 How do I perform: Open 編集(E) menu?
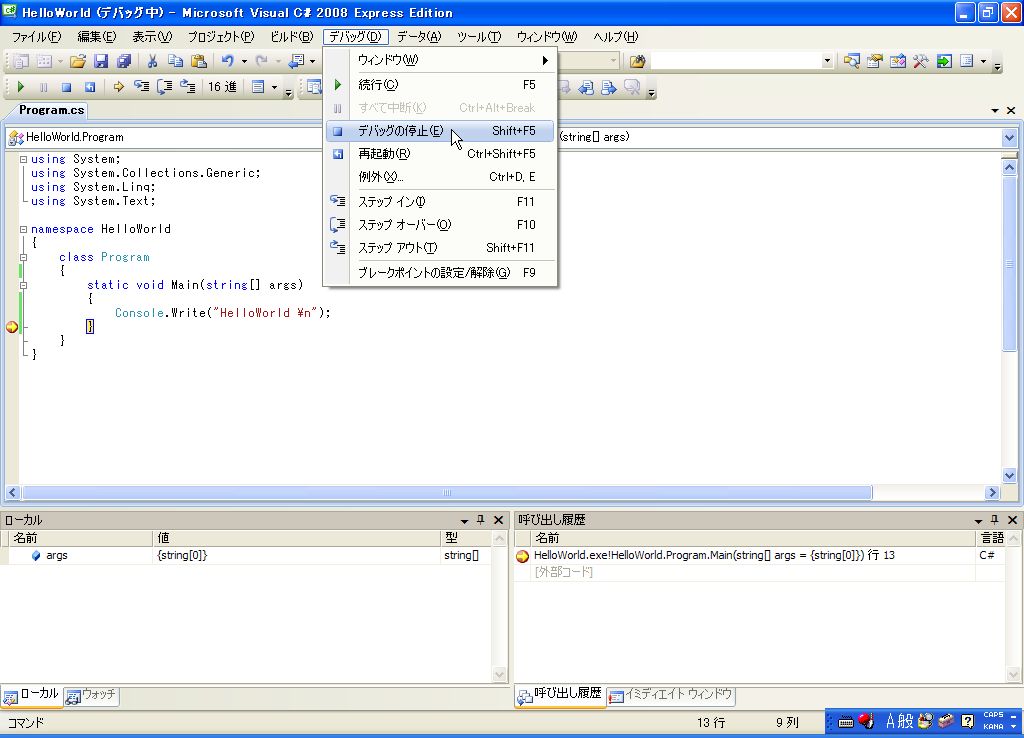point(97,37)
